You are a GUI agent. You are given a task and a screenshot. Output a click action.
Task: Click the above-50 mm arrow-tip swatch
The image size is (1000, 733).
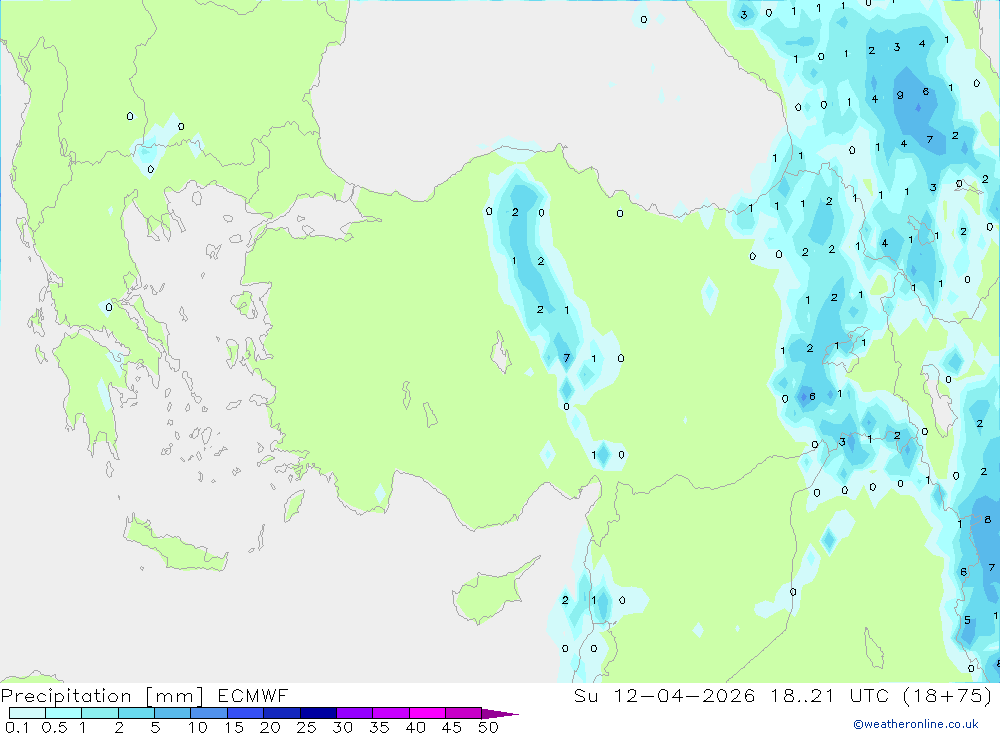(499, 713)
